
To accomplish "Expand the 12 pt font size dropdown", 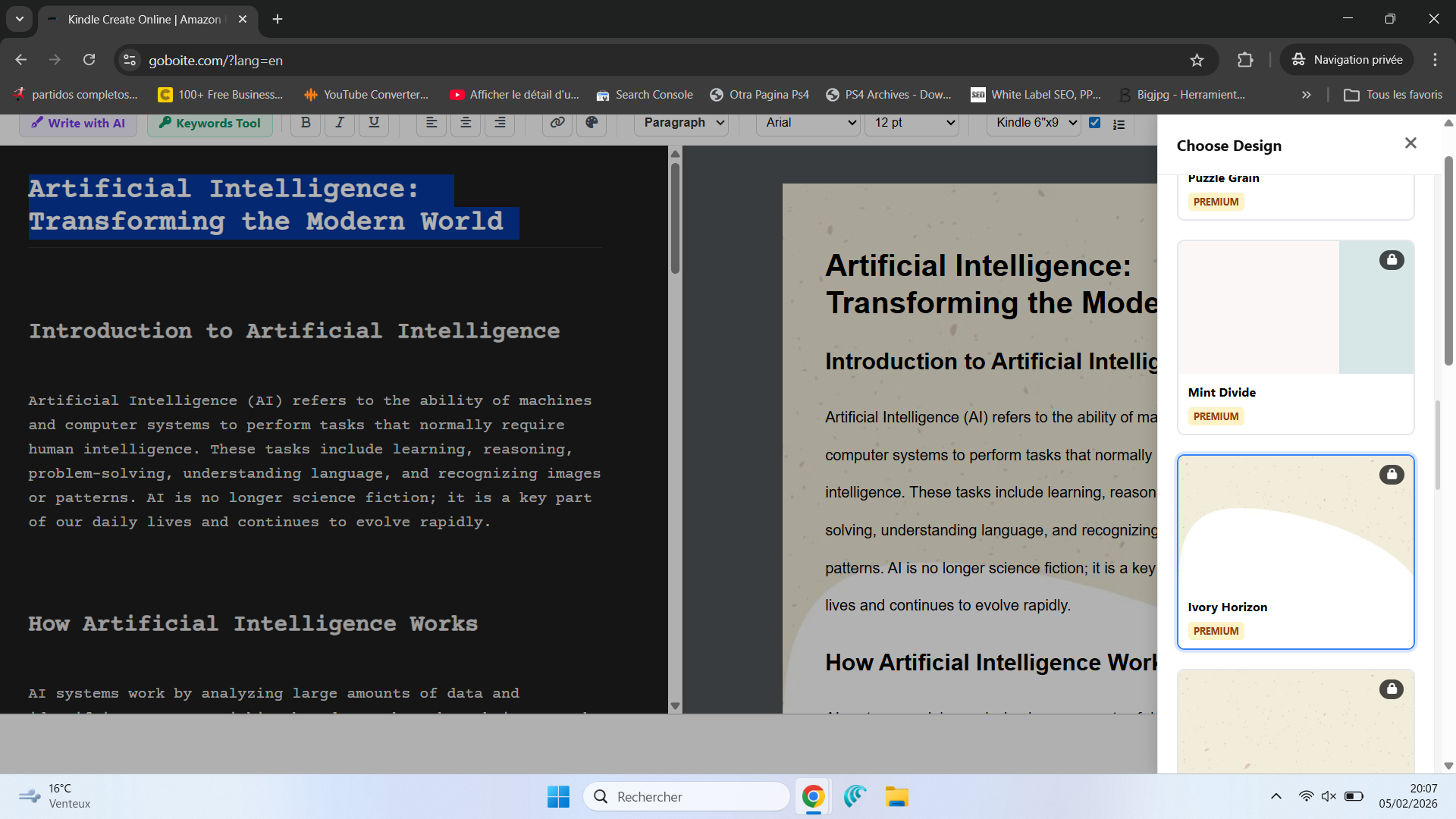I will [x=912, y=123].
